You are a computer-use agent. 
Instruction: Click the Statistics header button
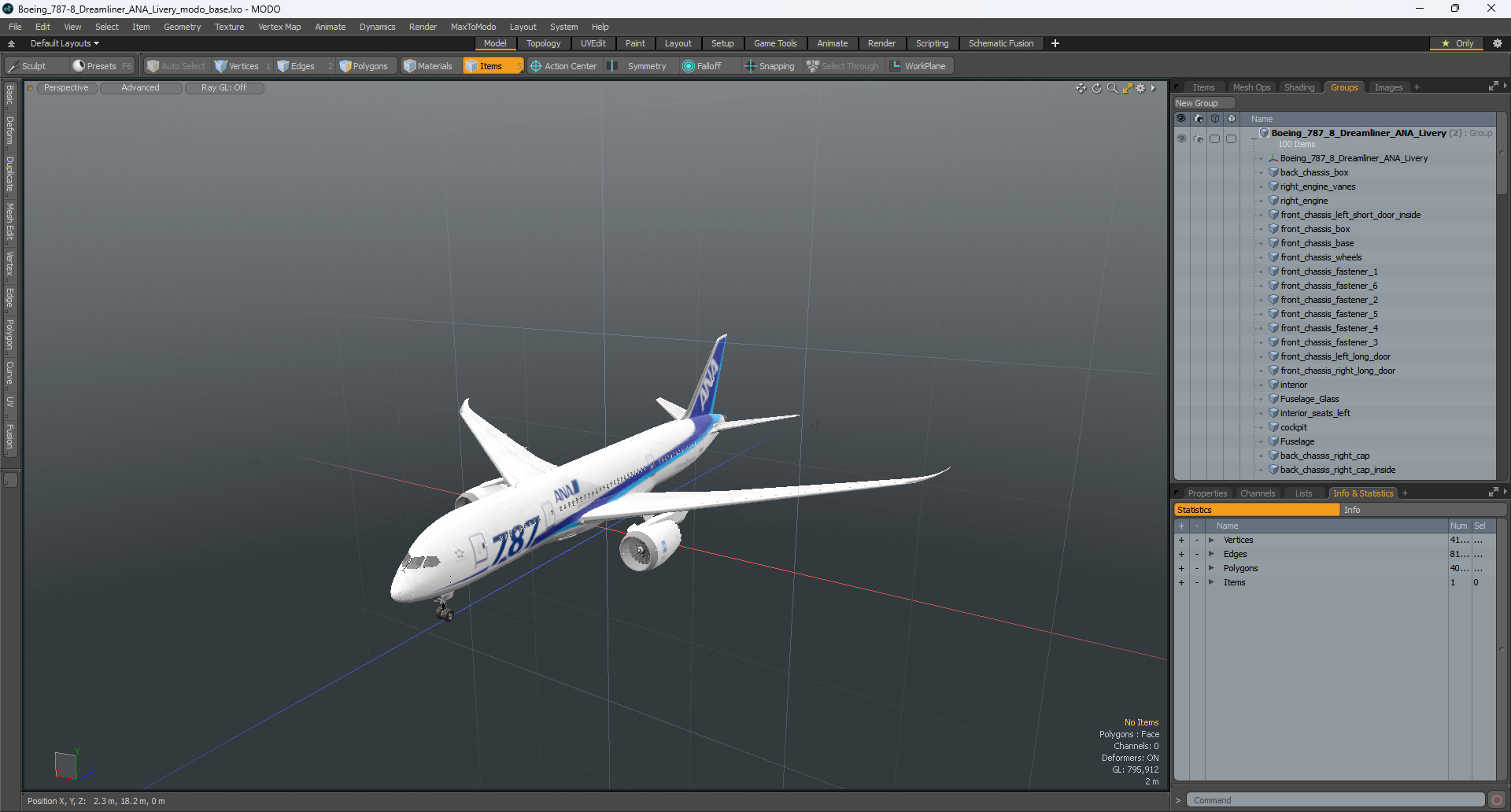[x=1256, y=510]
